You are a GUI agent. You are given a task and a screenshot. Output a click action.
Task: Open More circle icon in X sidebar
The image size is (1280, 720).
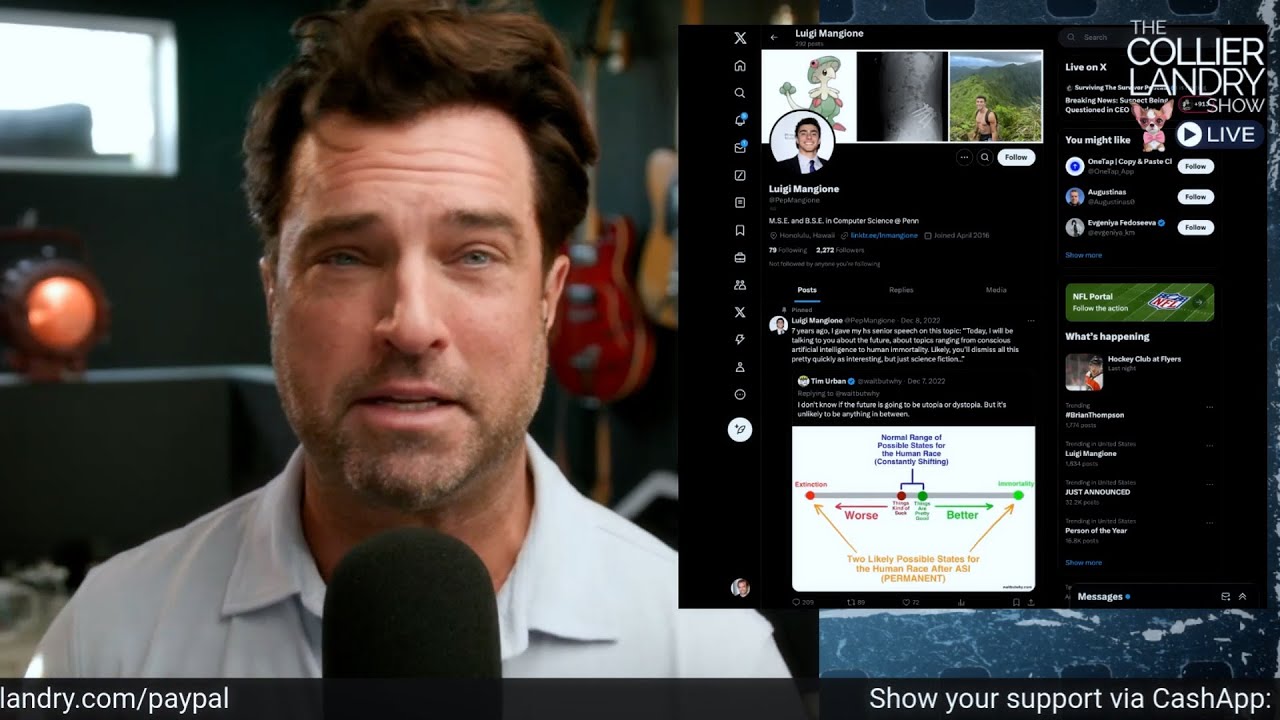[x=740, y=395]
